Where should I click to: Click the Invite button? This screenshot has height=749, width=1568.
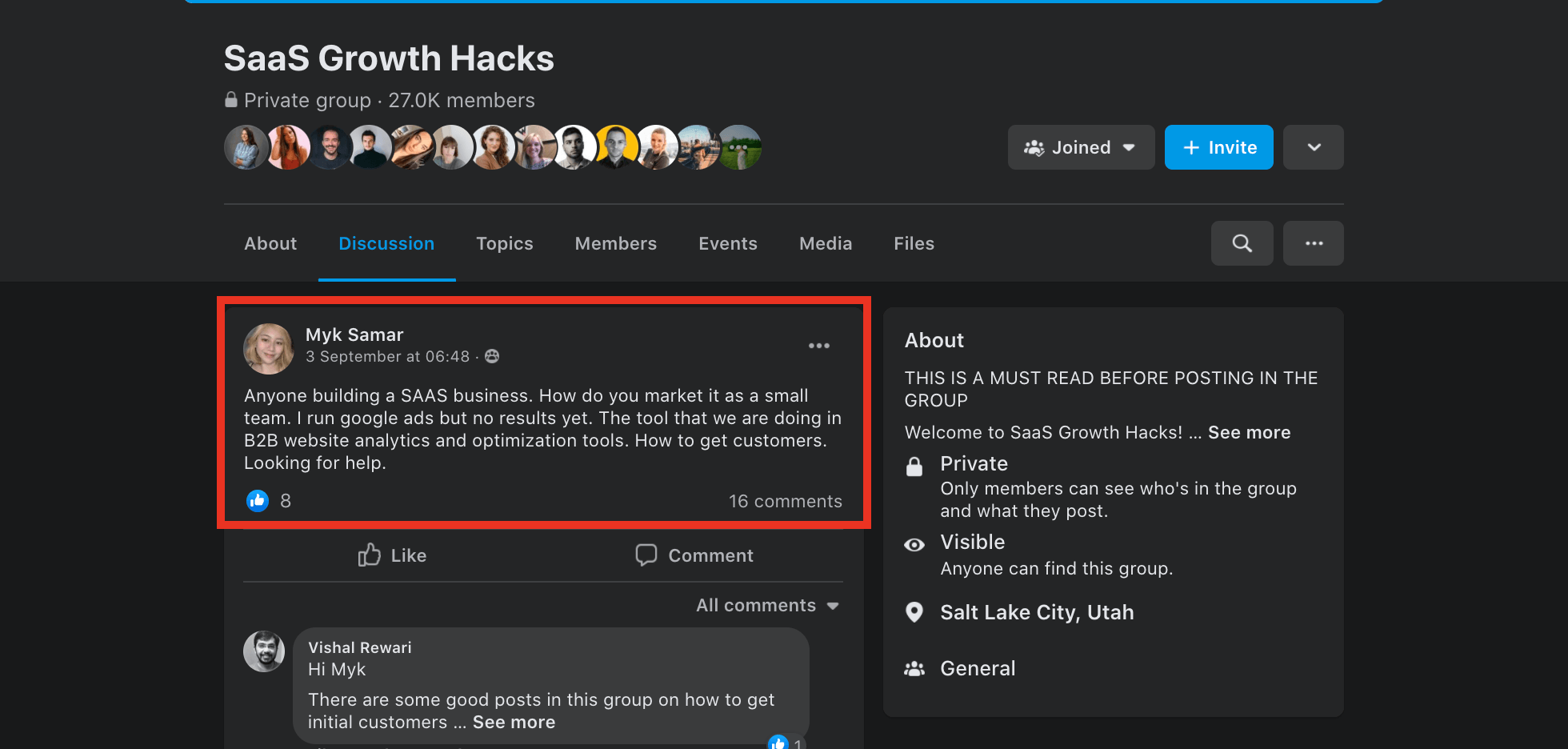(x=1218, y=147)
